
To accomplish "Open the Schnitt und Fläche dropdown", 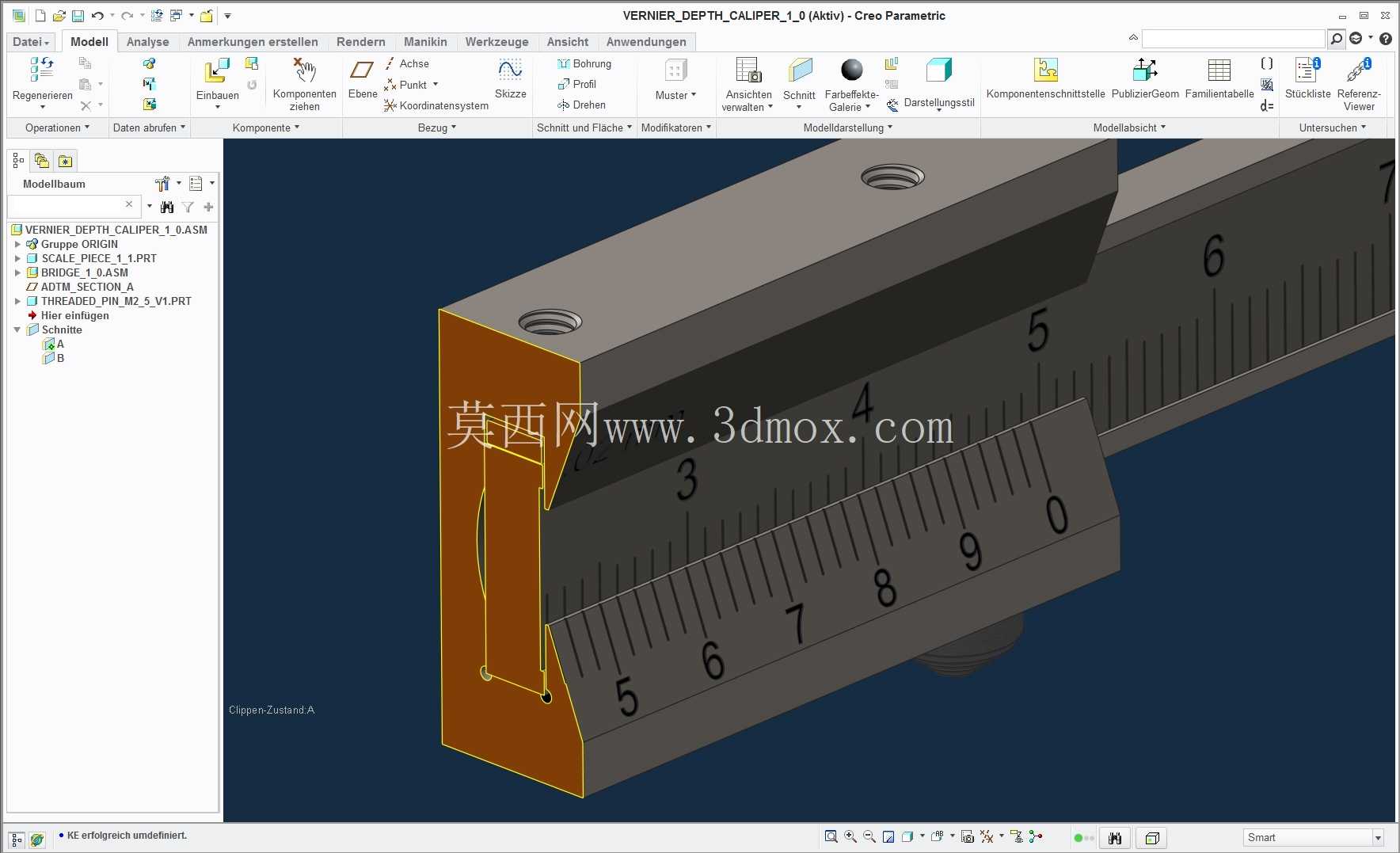I will (584, 128).
